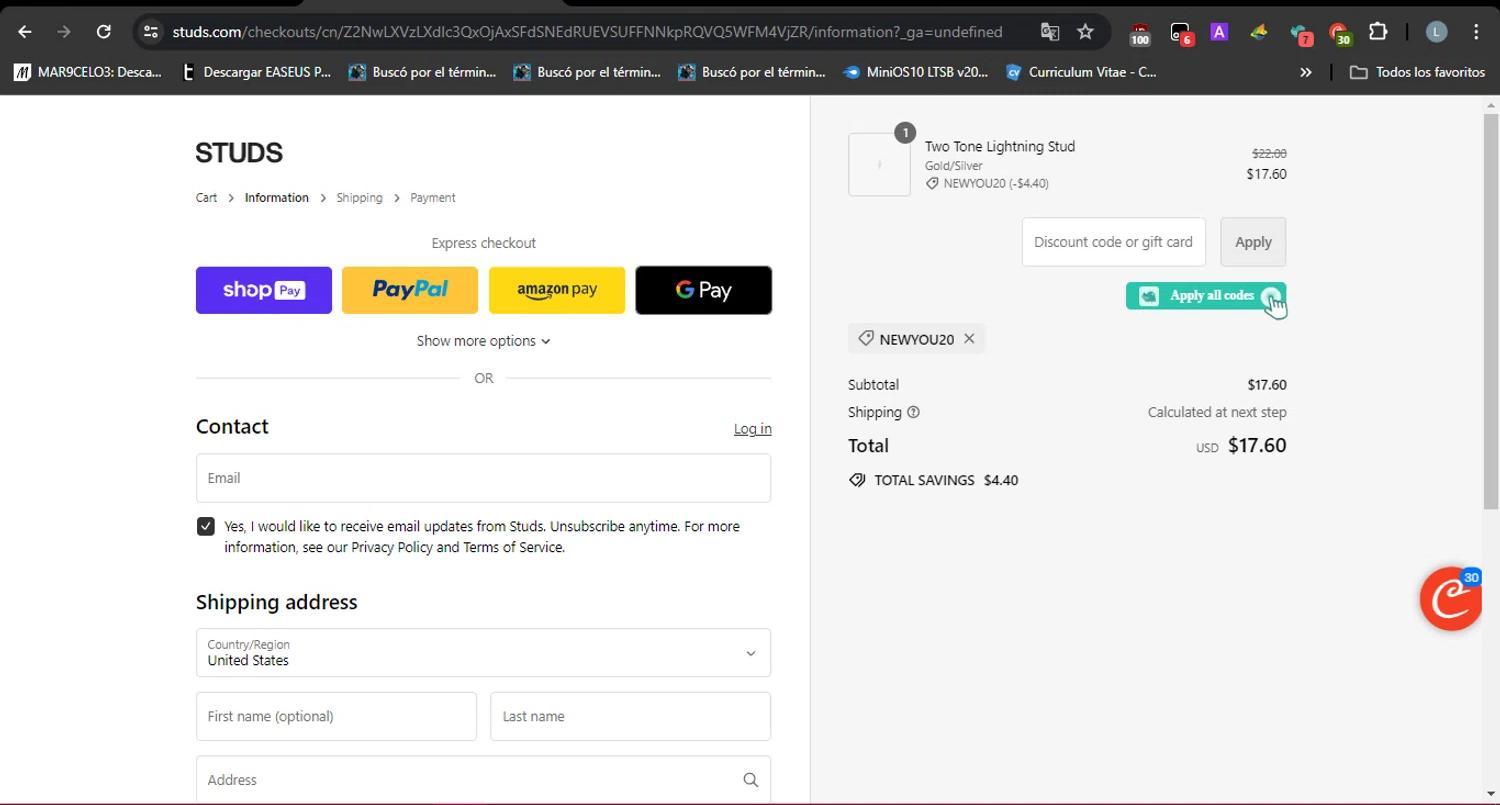
Task: Open the translate page icon
Action: coord(1049,32)
